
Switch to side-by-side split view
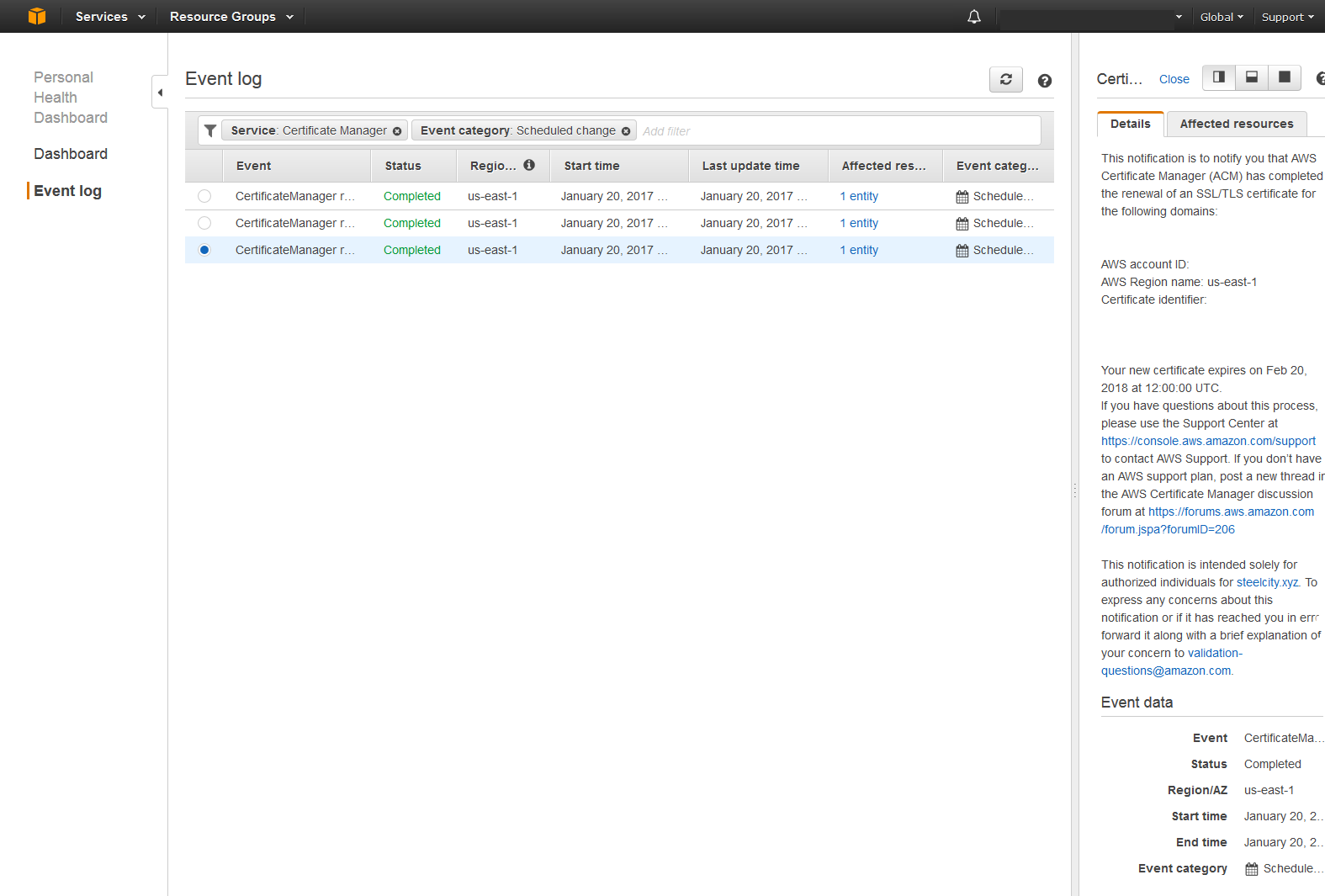click(x=1219, y=77)
